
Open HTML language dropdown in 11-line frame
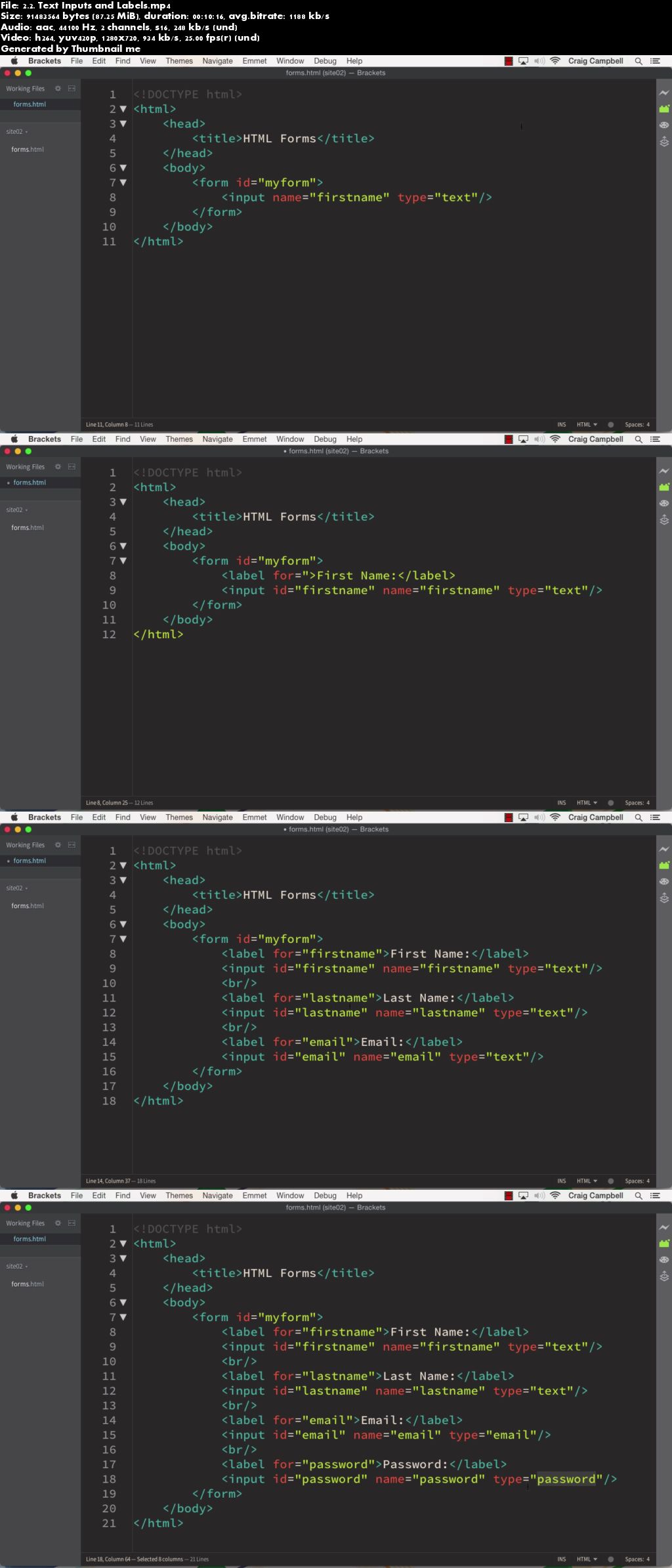click(x=587, y=425)
